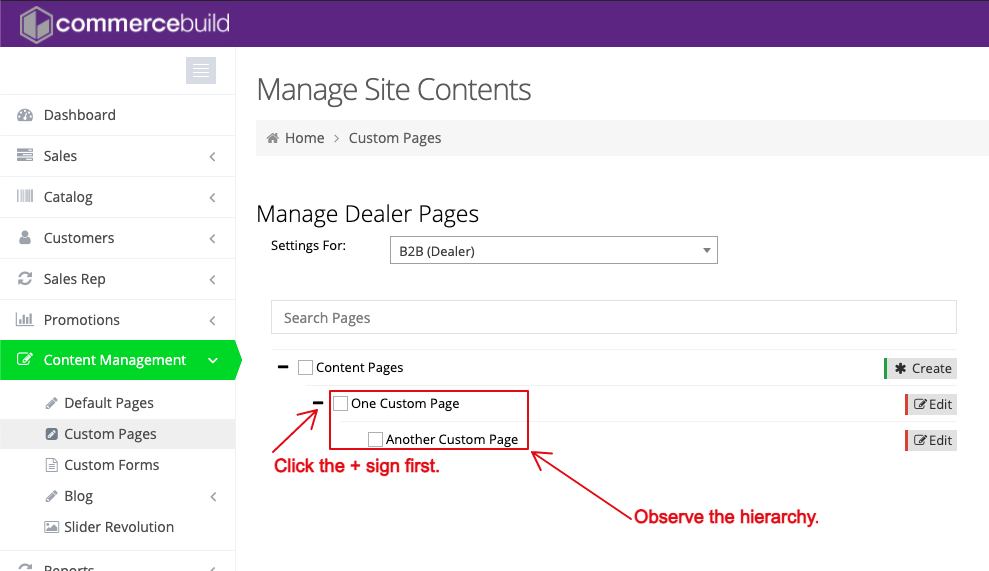Select Default Pages in sidebar
The height and width of the screenshot is (571, 989).
108,403
